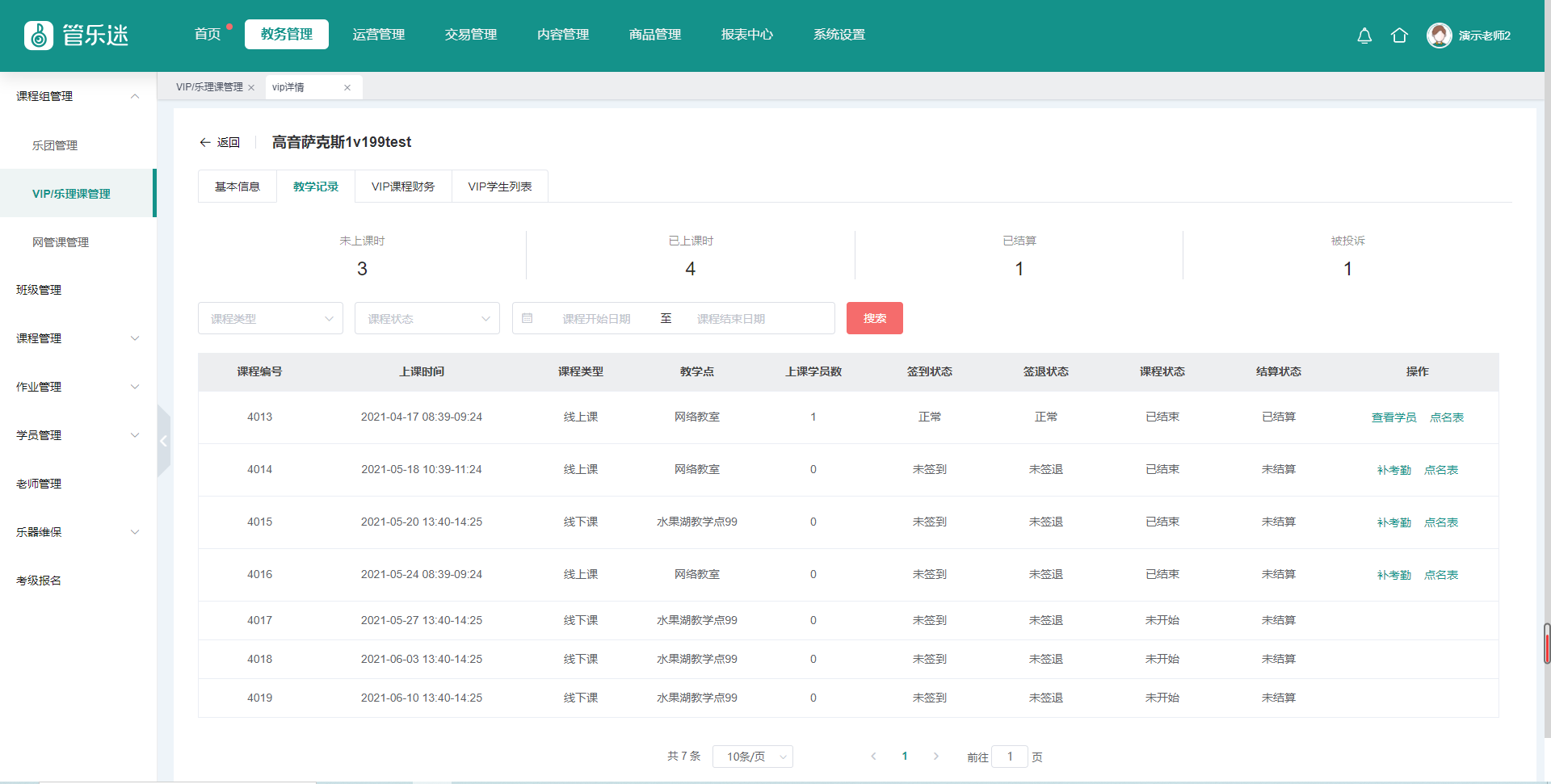
Task: Open the 课程类型 dropdown
Action: 270,319
